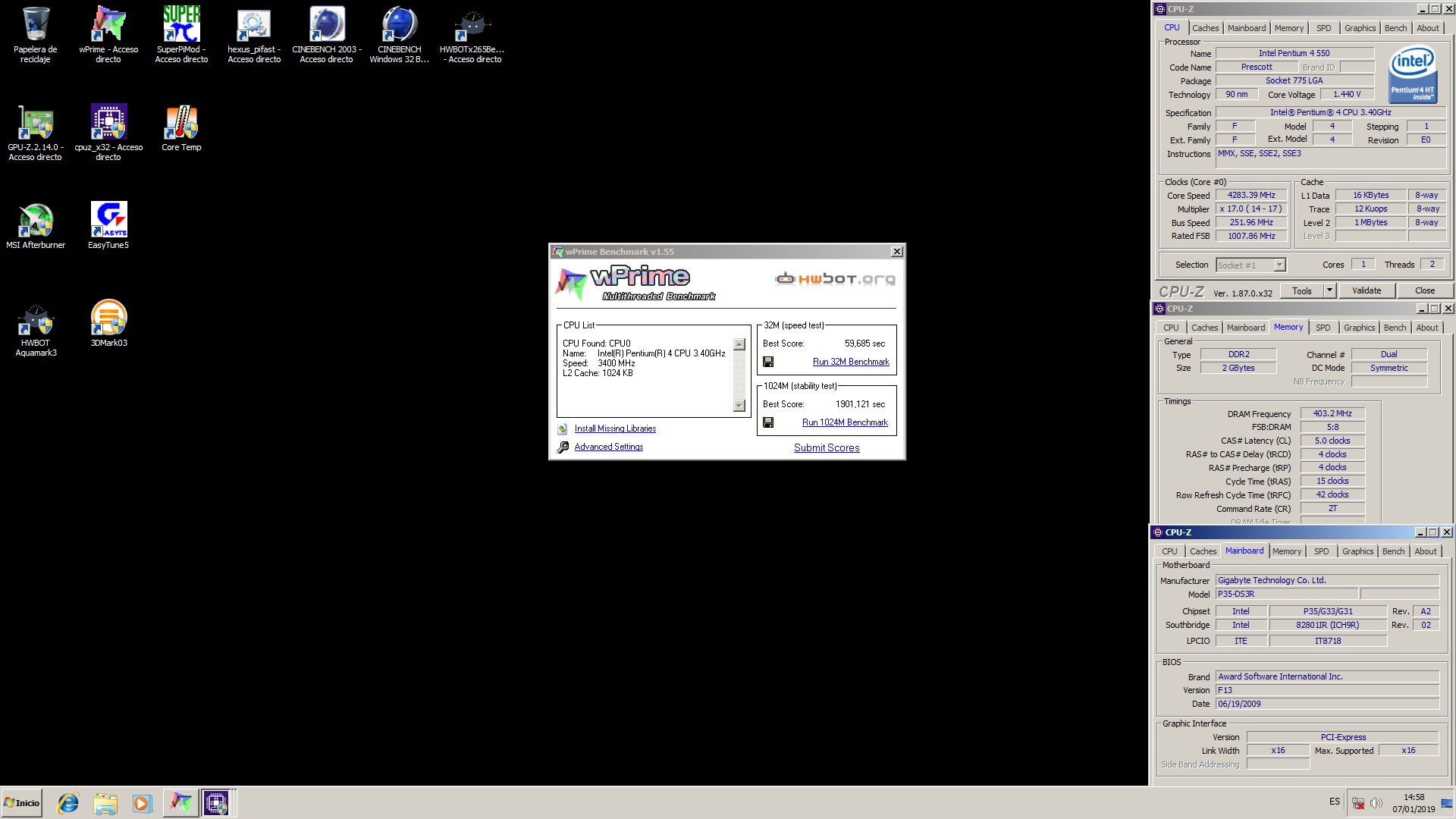This screenshot has width=1456, height=819.
Task: Open the Core Temp desktop icon
Action: (181, 129)
